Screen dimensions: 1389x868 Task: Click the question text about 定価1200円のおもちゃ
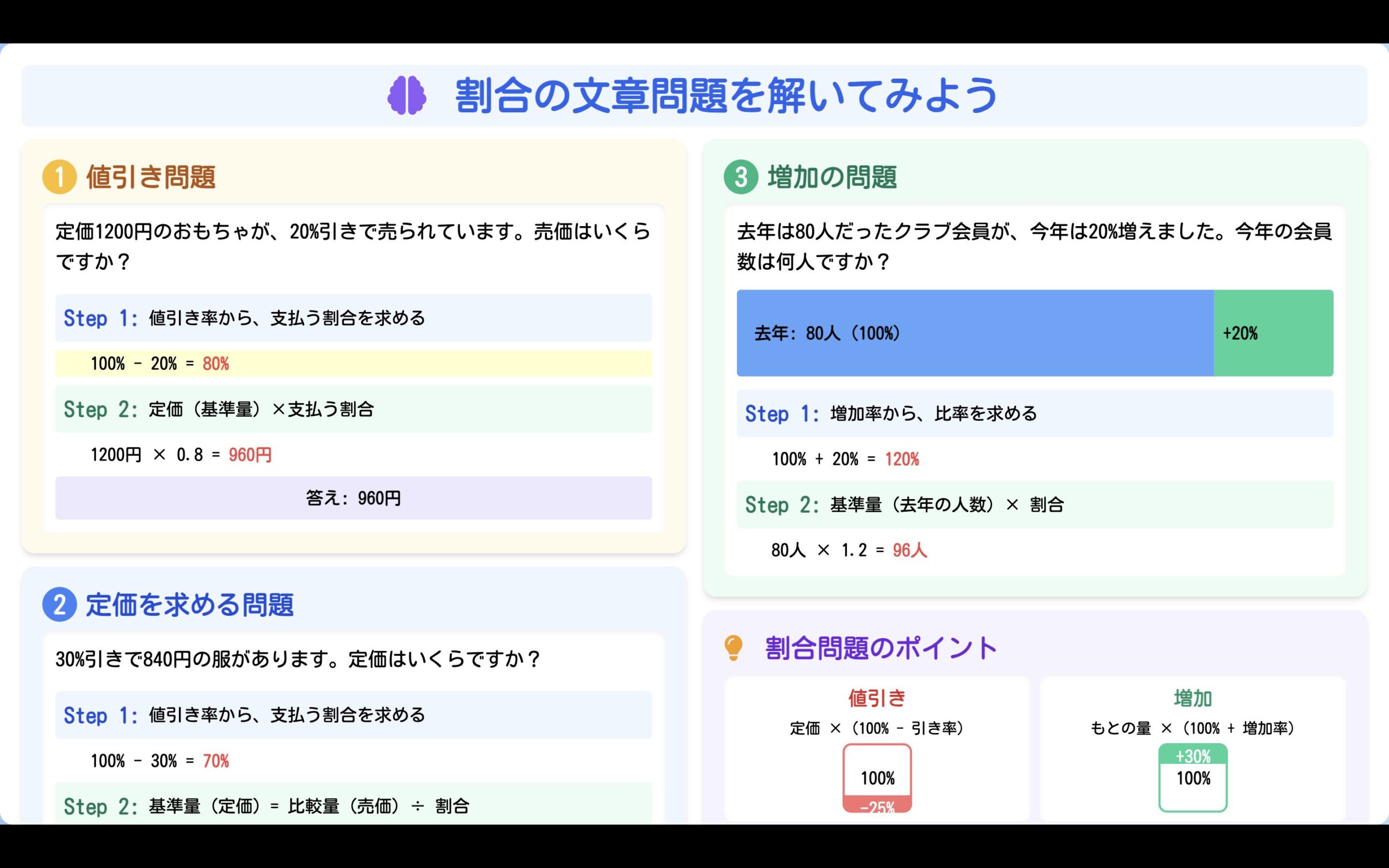coord(354,246)
